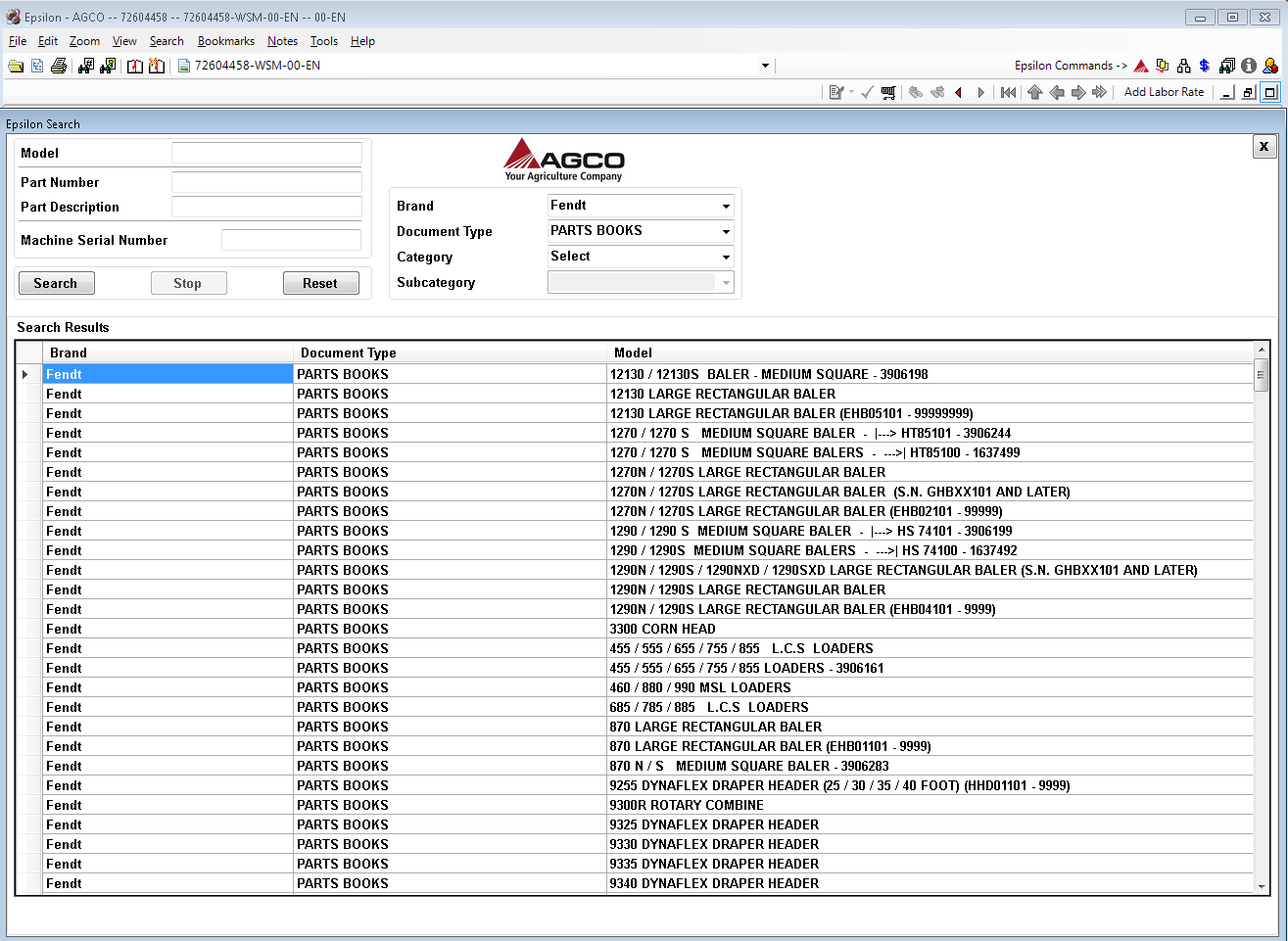Viewport: 1288px width, 941px height.
Task: Open the shopping cart icon
Action: [888, 92]
